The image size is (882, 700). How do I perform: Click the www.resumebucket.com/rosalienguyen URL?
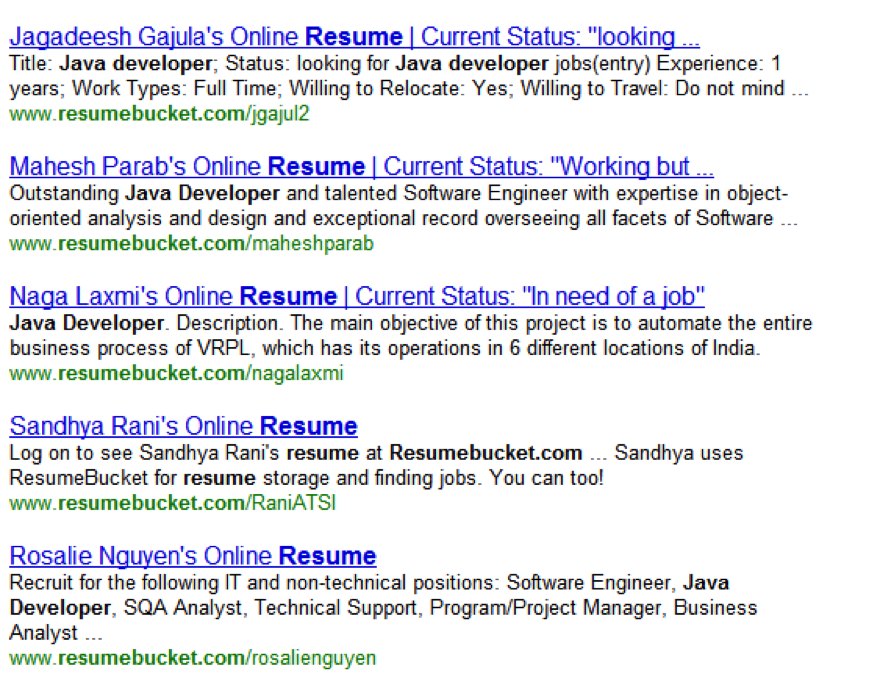point(192,658)
